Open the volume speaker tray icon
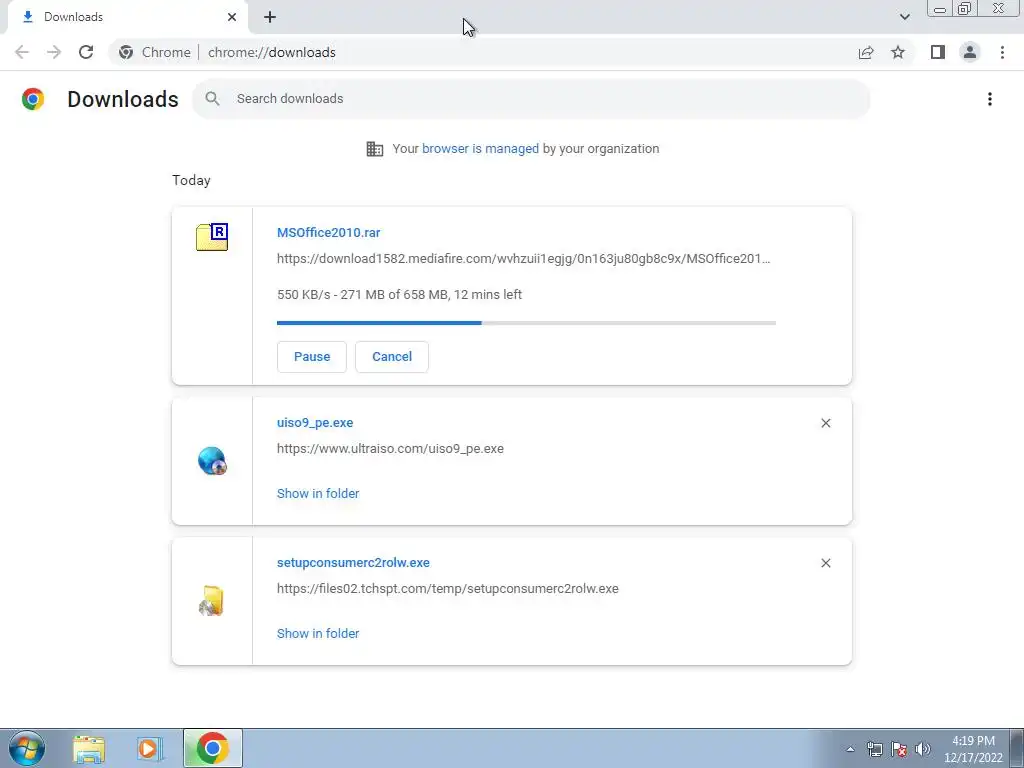 pyautogui.click(x=923, y=750)
